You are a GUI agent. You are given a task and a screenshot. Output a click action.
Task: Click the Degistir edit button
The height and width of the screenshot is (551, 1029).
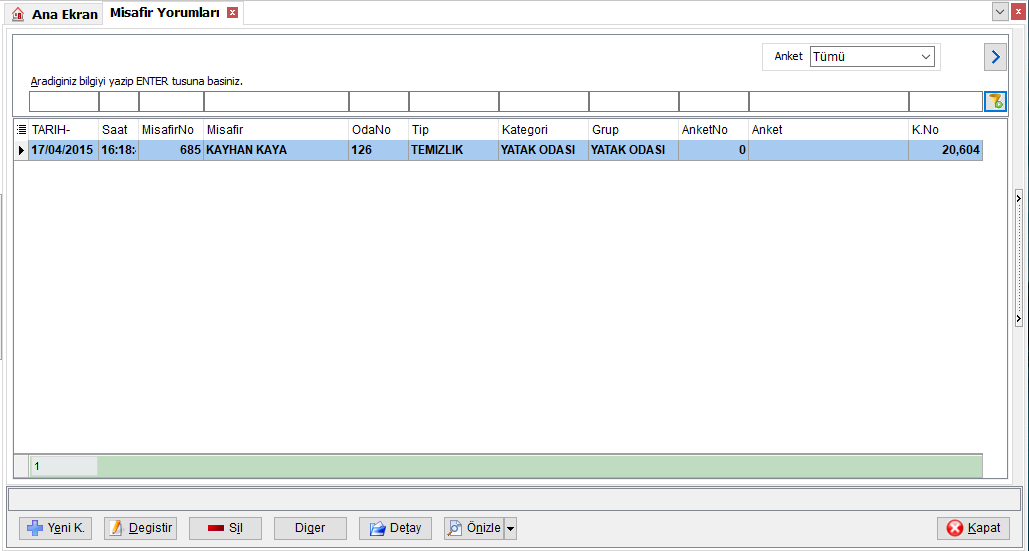[140, 528]
